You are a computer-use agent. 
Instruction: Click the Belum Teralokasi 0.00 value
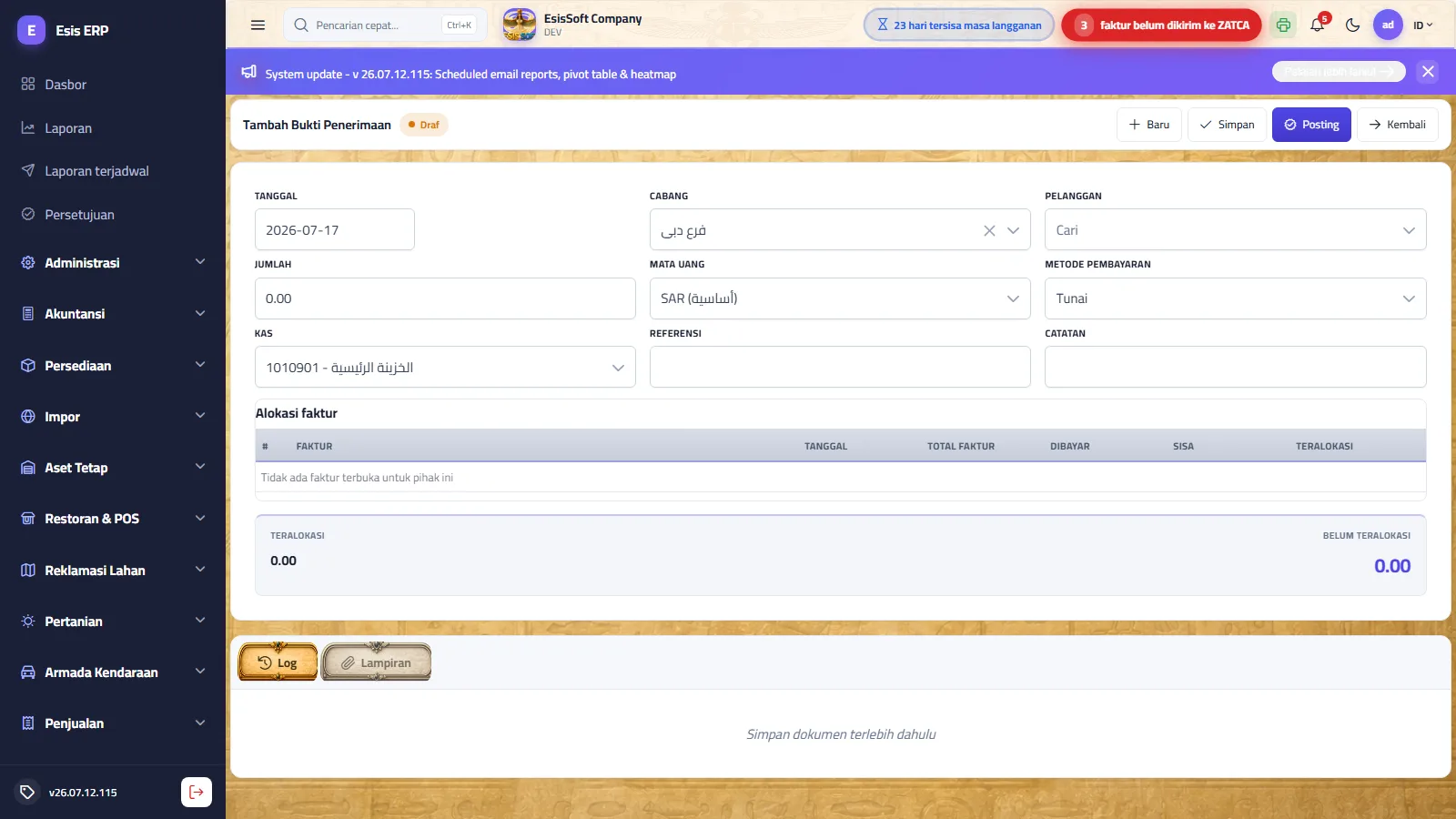click(x=1392, y=566)
